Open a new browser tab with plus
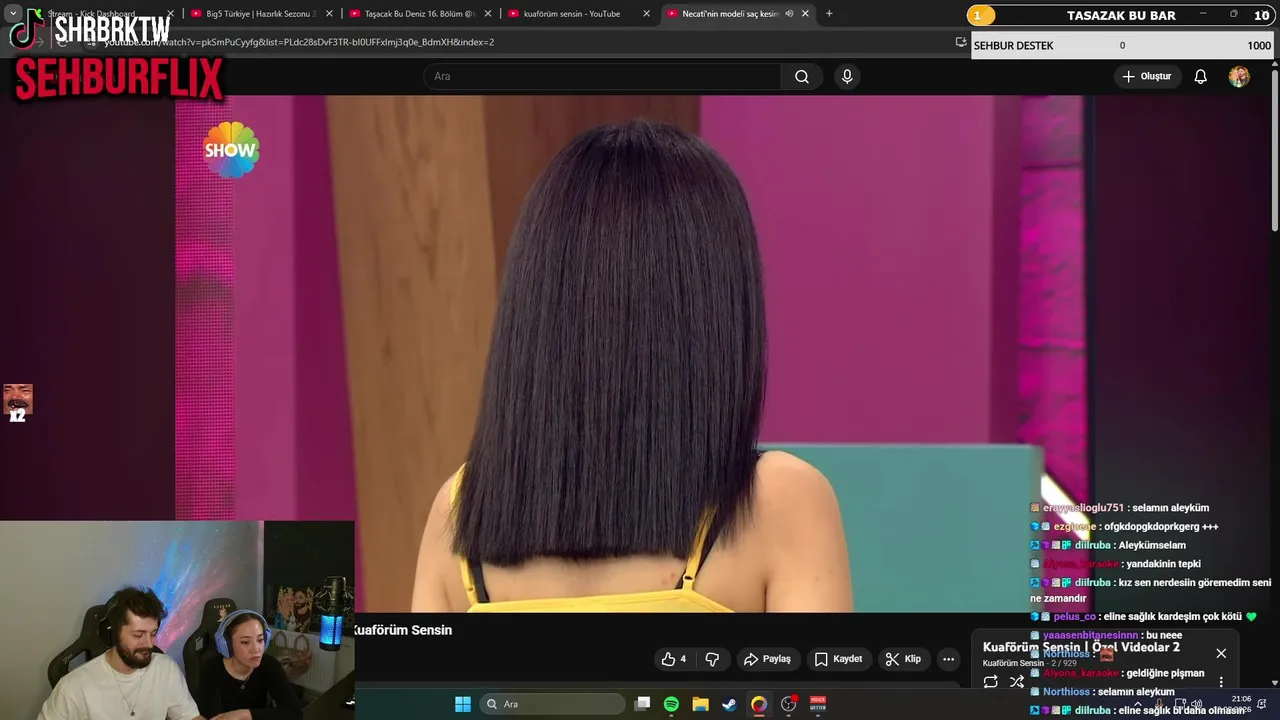 click(x=829, y=14)
